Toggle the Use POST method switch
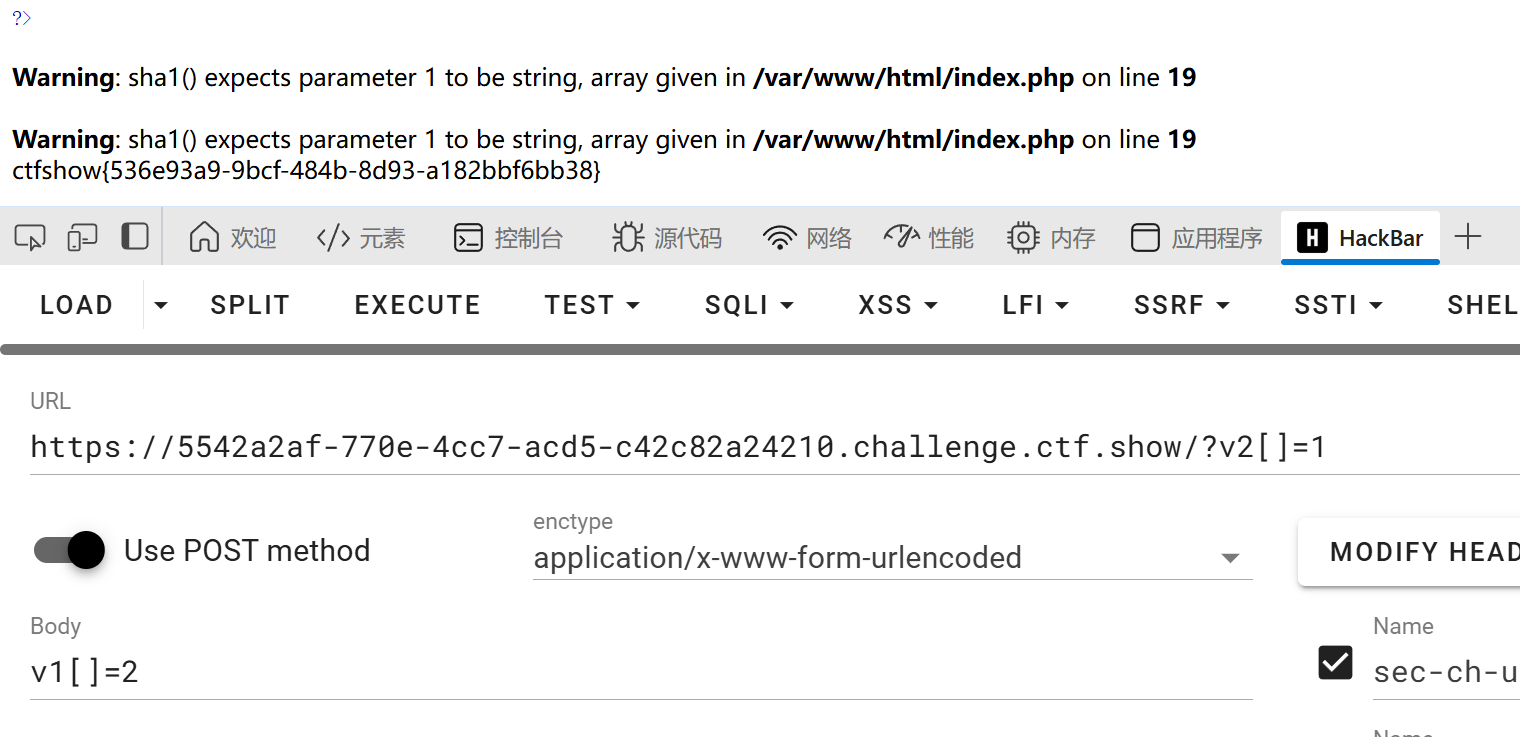 [70, 550]
